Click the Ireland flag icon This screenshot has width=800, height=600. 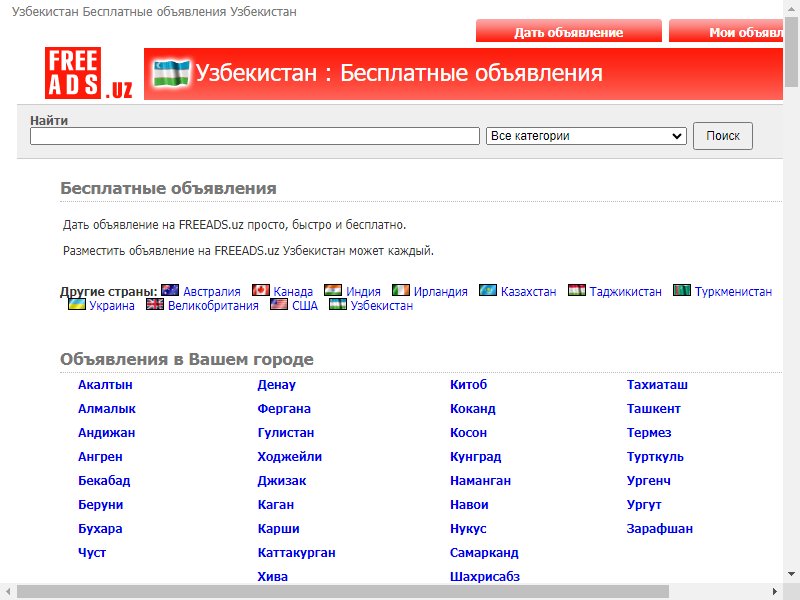(x=401, y=290)
